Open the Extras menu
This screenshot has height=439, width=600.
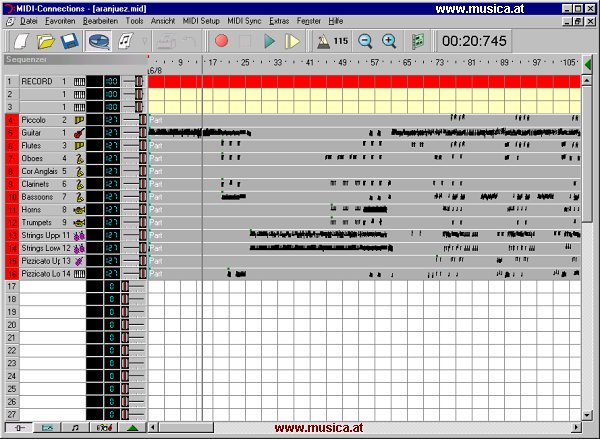pos(279,21)
